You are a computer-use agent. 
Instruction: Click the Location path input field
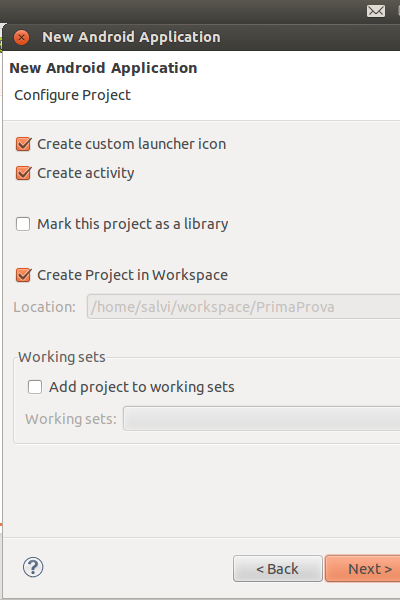(243, 307)
